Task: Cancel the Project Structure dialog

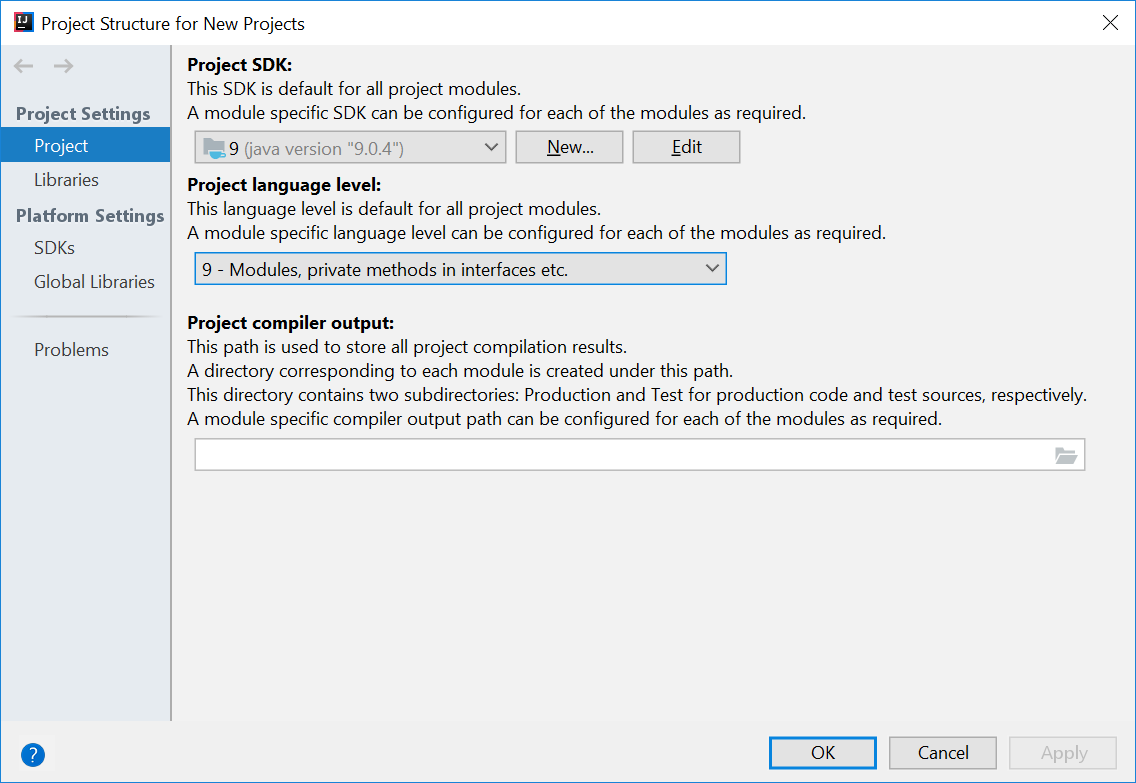Action: 942,752
